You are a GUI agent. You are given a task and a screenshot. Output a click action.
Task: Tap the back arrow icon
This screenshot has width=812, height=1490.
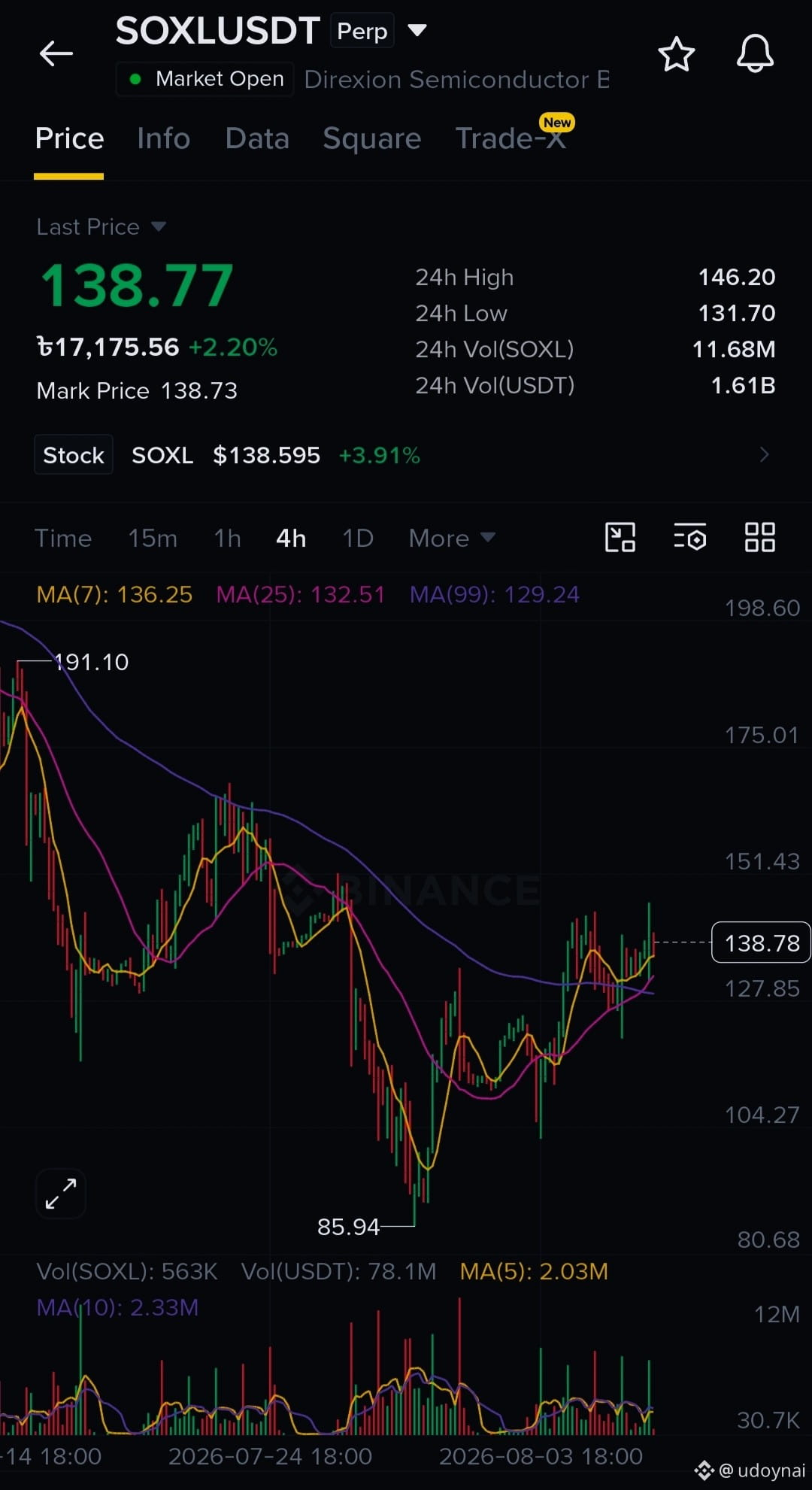pyautogui.click(x=56, y=53)
